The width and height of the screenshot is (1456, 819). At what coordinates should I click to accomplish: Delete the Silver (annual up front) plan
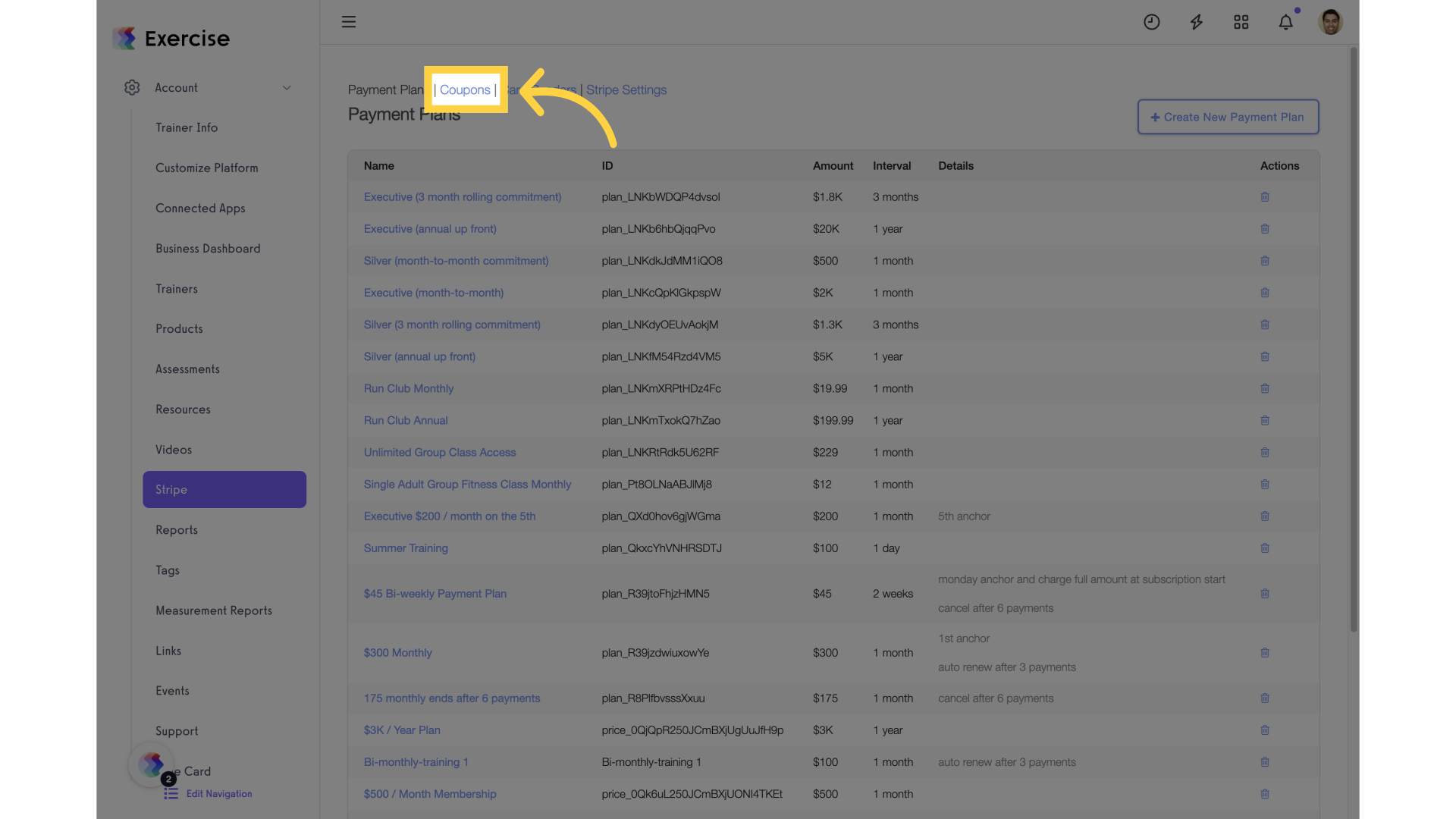1264,356
